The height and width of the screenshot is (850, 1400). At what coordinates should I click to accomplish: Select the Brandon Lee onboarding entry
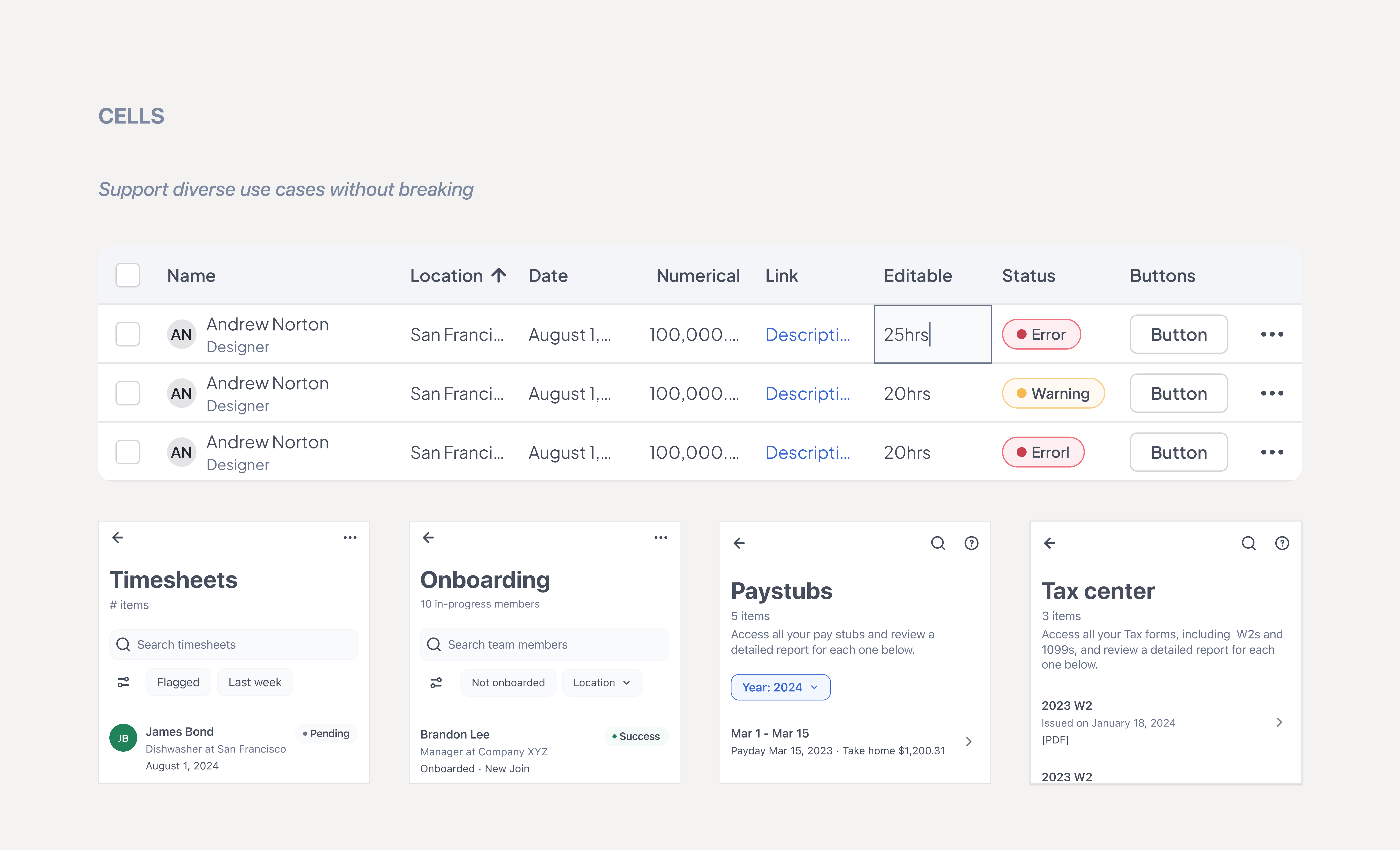(x=544, y=751)
